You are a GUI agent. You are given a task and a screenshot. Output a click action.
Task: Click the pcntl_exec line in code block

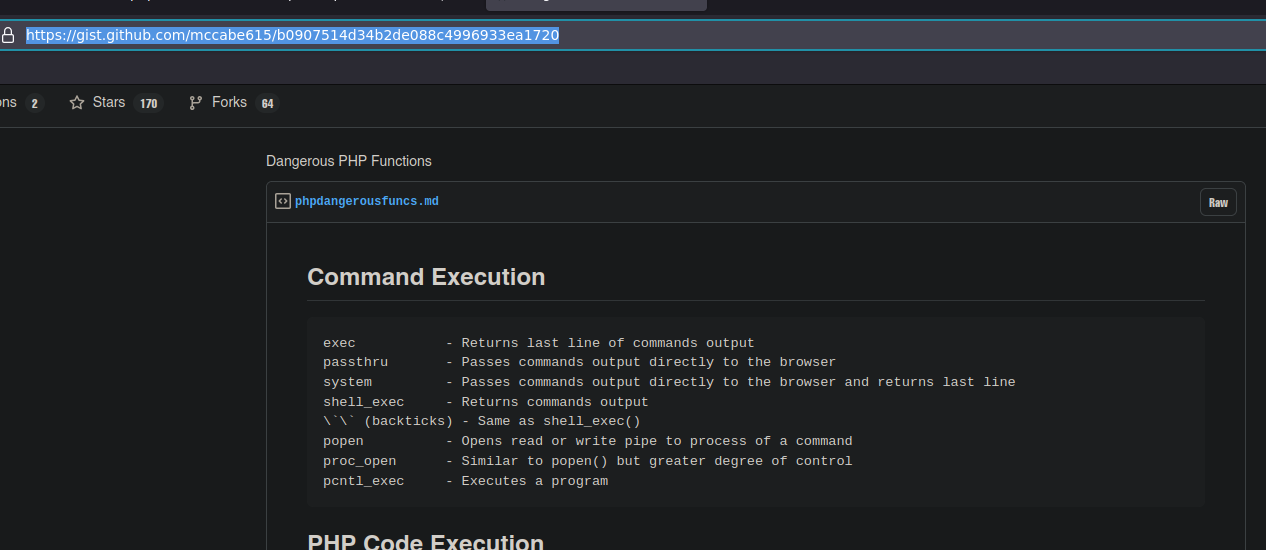point(465,481)
